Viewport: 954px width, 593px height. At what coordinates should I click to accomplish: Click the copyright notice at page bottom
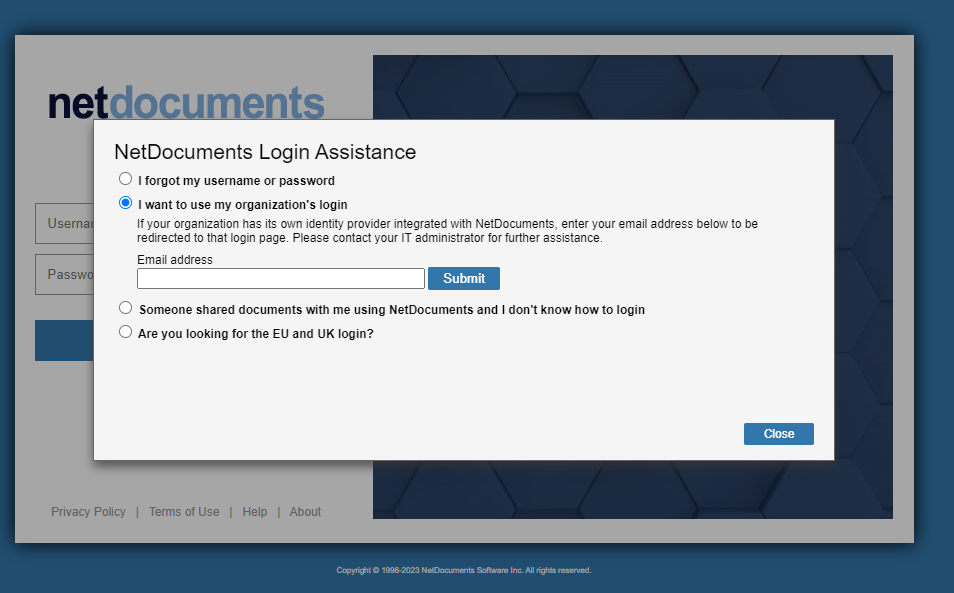coord(464,570)
